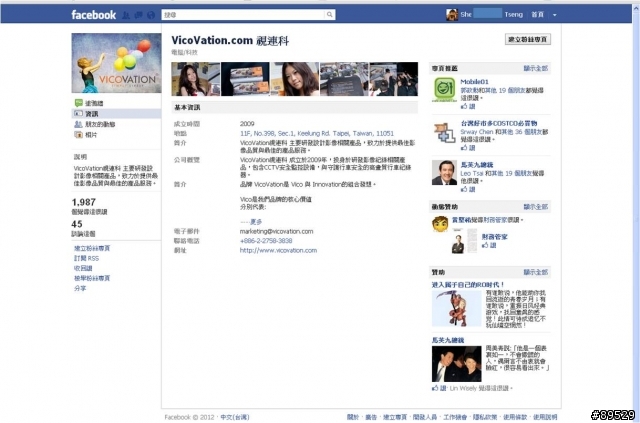Click the president page portrait photo

pos(444,172)
